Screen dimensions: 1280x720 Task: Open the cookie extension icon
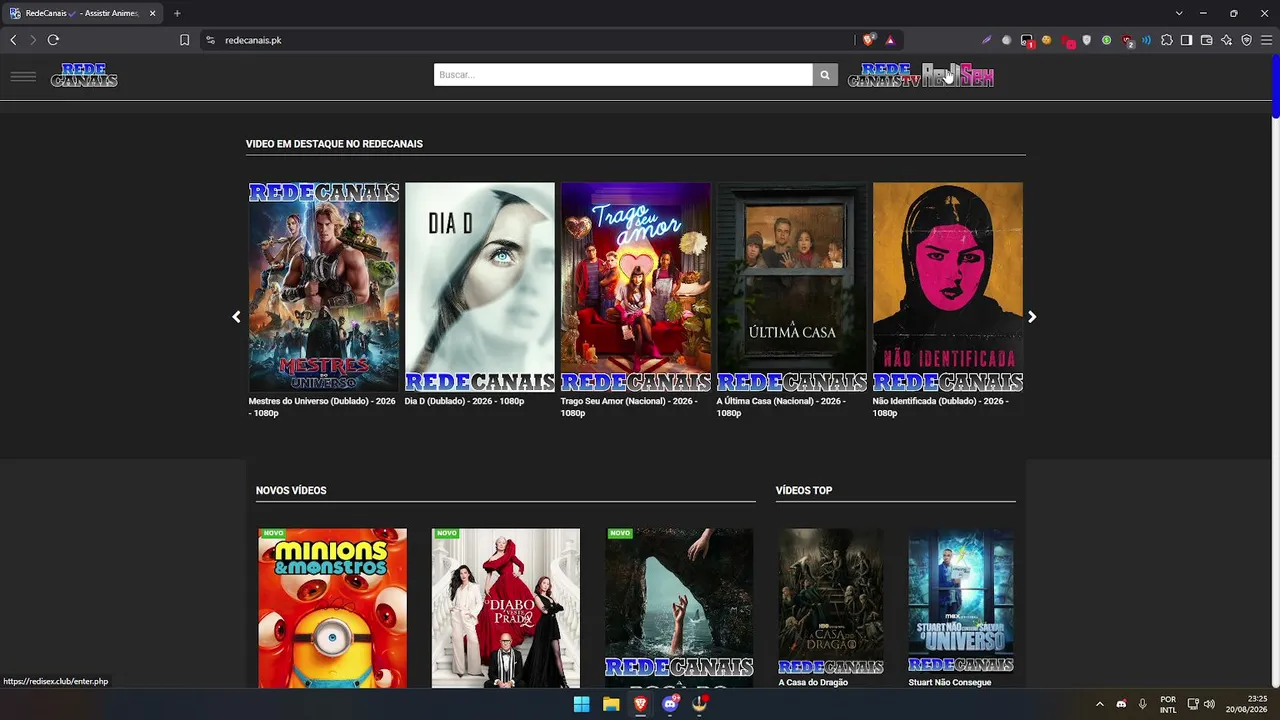(x=1047, y=40)
